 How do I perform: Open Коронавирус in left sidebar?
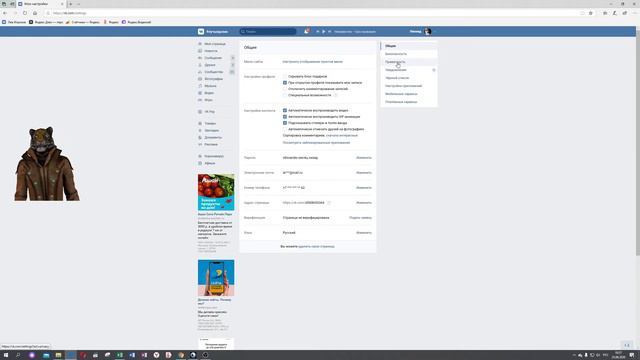click(215, 156)
